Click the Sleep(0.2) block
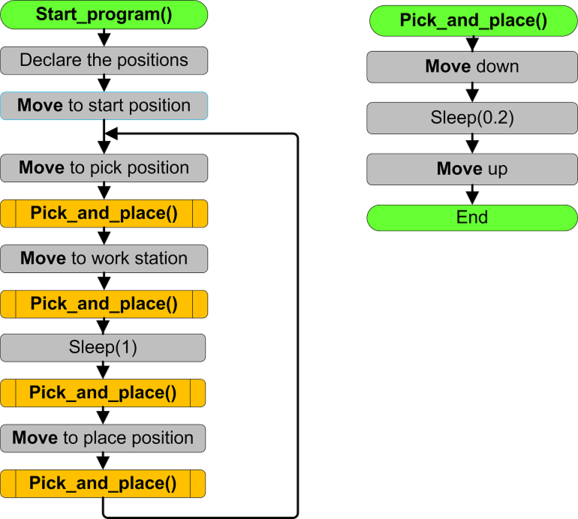The width and height of the screenshot is (578, 519). point(472,118)
